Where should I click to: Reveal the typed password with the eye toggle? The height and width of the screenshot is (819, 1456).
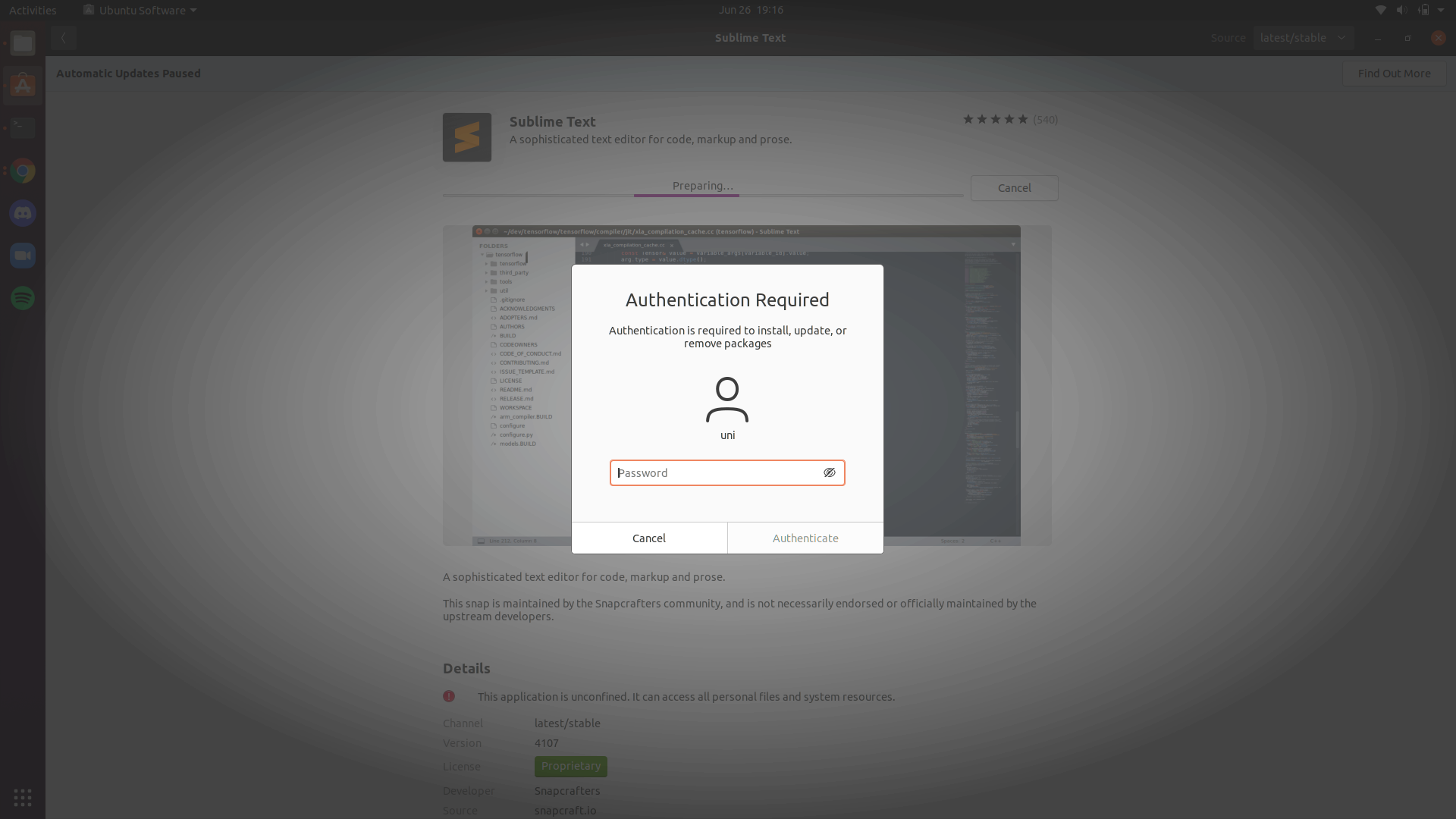(x=829, y=472)
